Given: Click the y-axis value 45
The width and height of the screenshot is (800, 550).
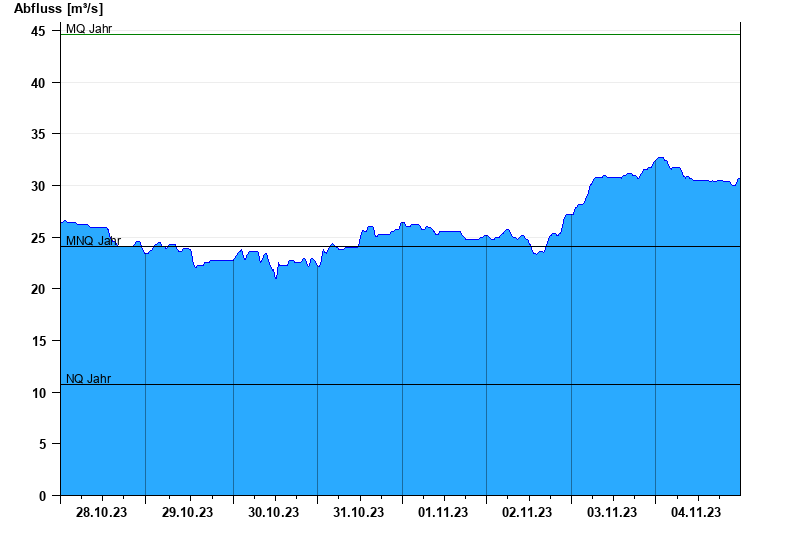Looking at the screenshot, I should pyautogui.click(x=38, y=32).
